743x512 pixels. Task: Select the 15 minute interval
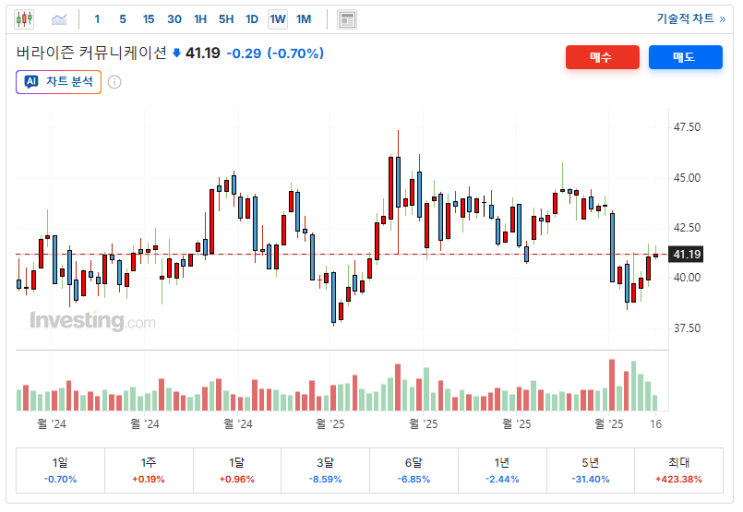[148, 19]
